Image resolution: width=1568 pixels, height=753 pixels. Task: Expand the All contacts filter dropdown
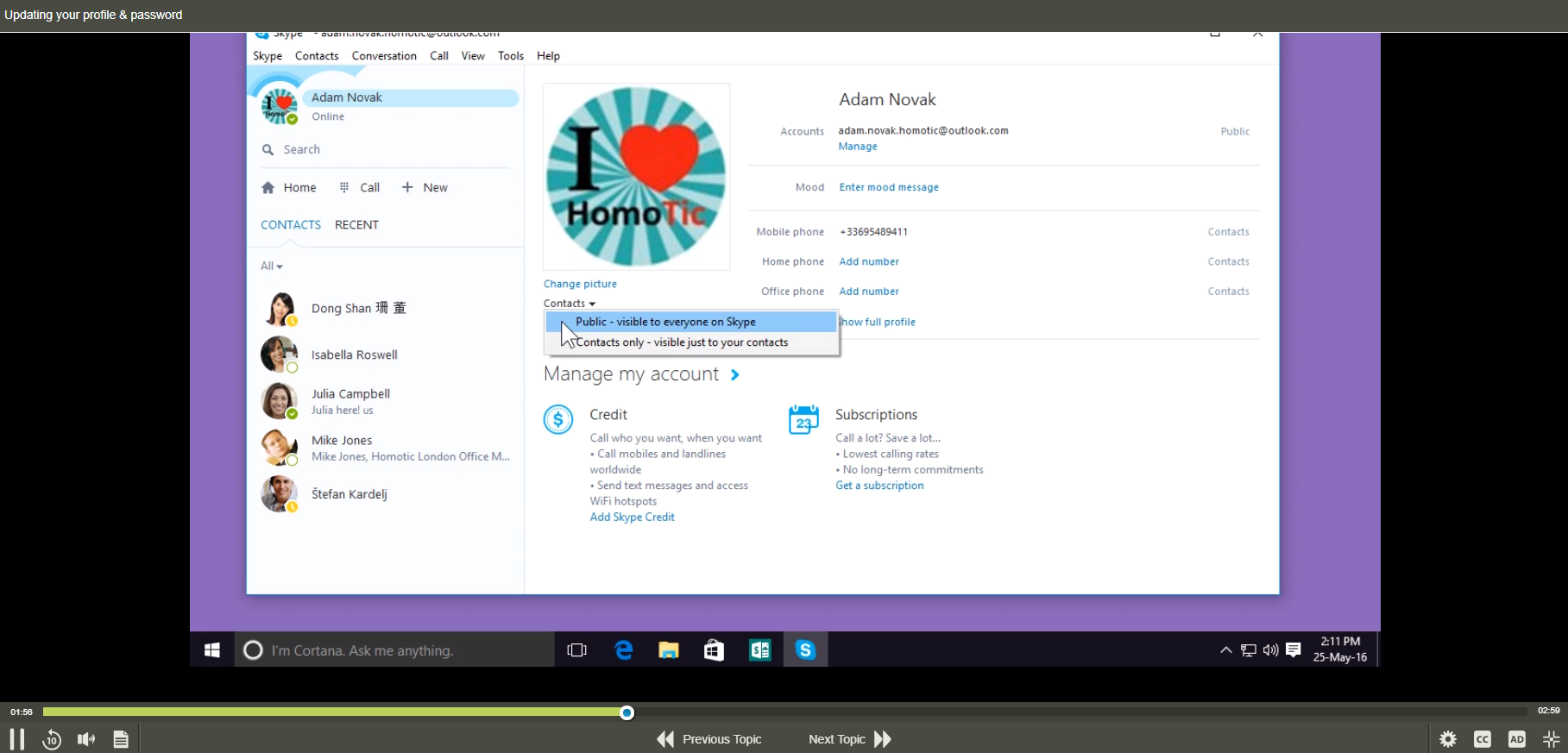[x=272, y=267]
